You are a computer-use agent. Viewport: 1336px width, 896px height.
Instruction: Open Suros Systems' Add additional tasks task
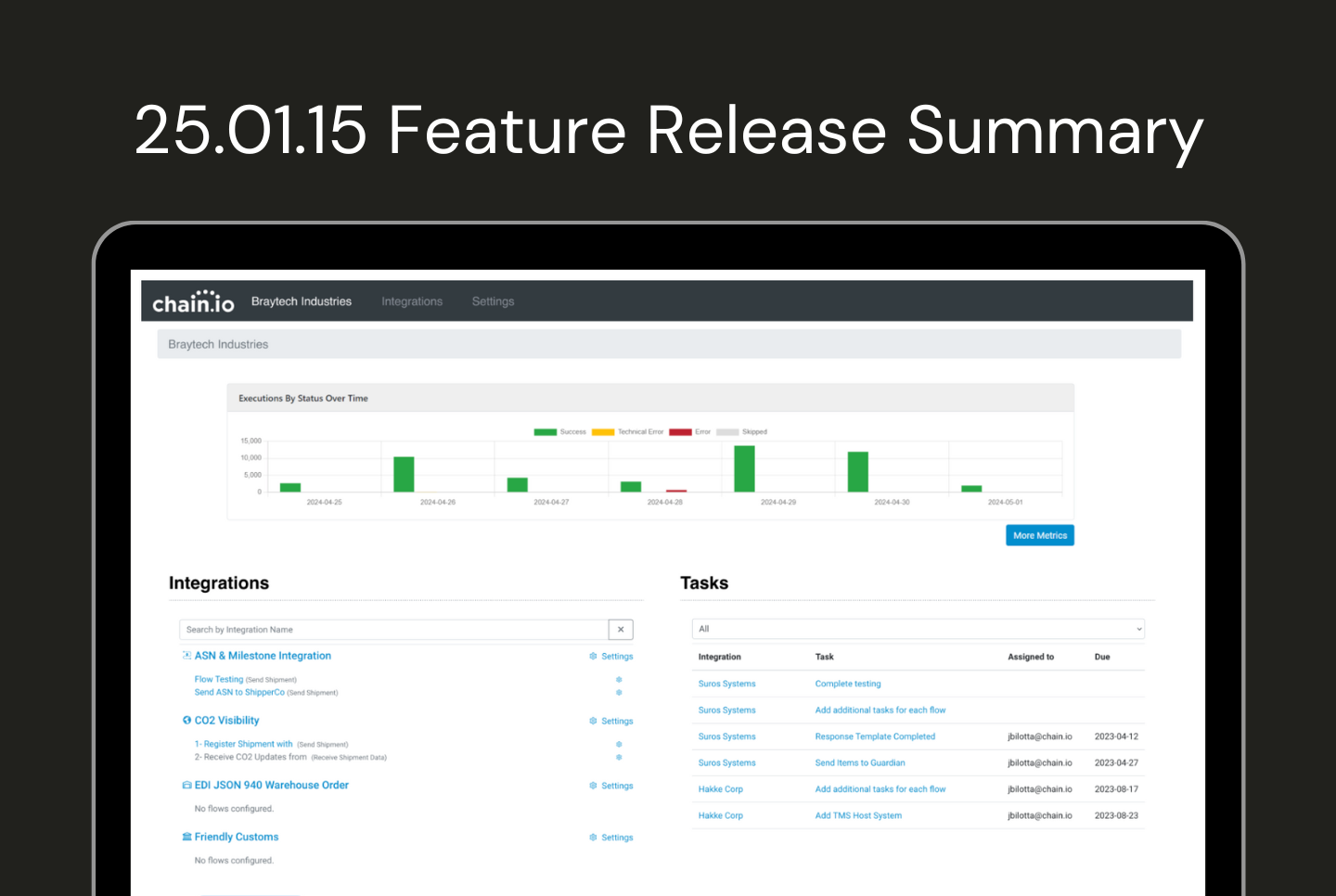click(880, 710)
